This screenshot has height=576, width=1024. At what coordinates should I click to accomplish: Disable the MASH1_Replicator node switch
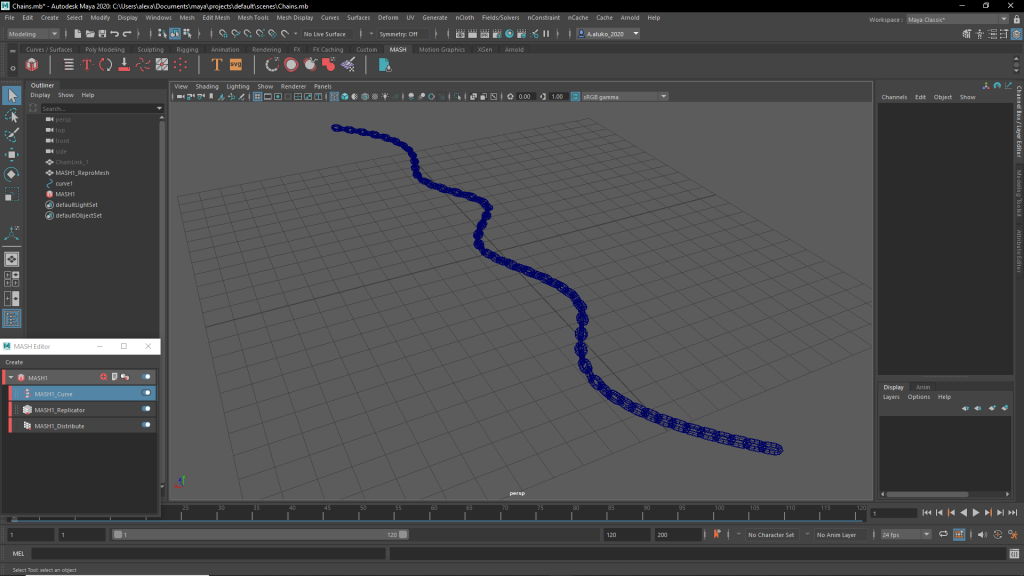(147, 409)
